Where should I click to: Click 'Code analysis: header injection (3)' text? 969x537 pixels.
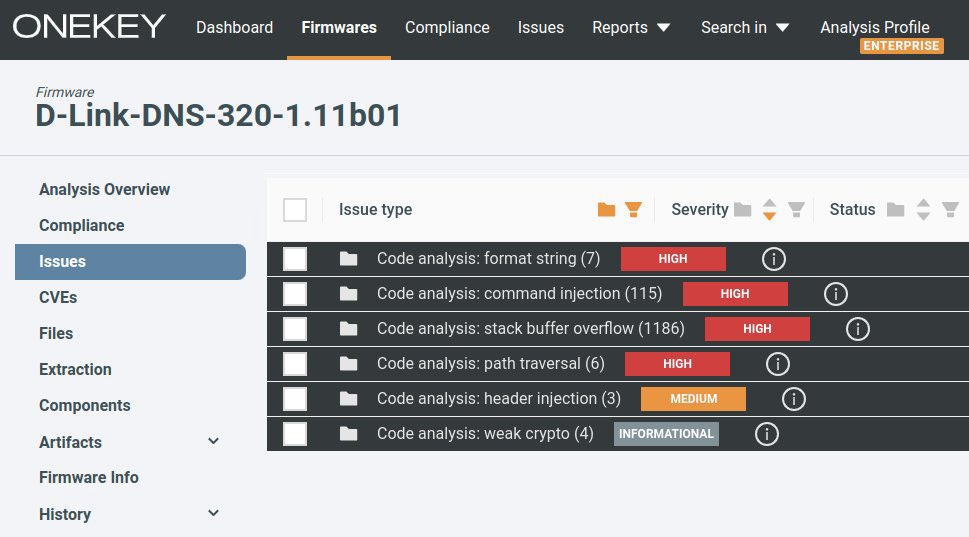(499, 399)
